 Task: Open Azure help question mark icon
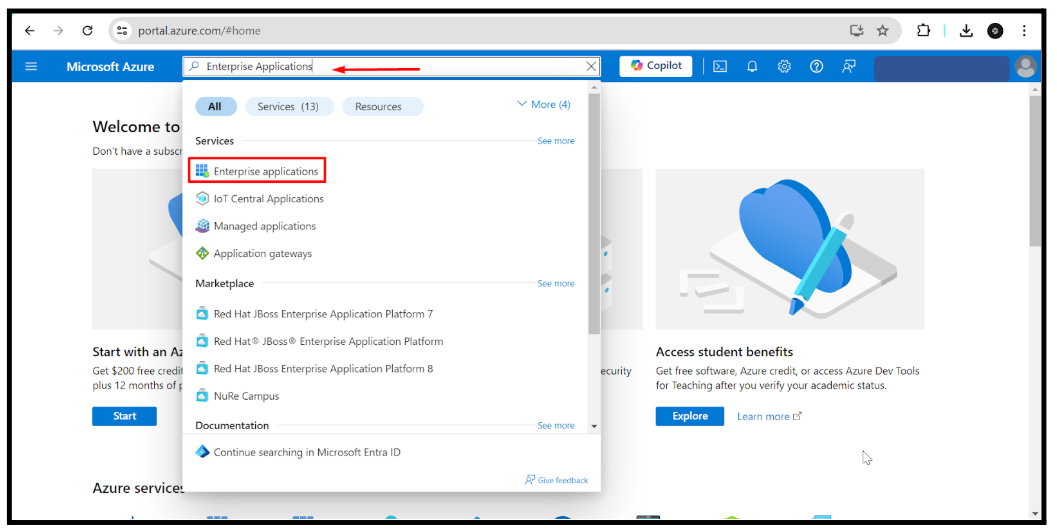click(816, 67)
